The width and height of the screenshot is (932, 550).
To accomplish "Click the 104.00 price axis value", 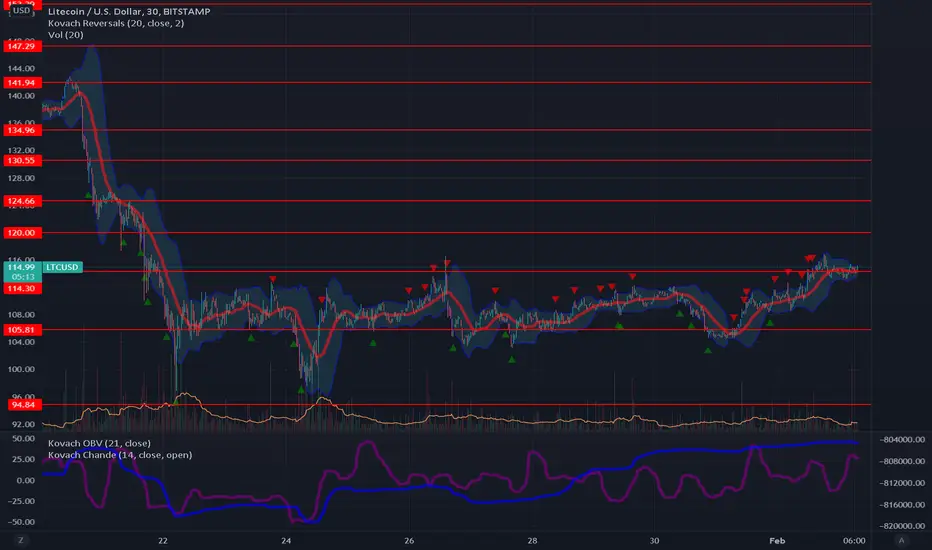I will pyautogui.click(x=21, y=342).
